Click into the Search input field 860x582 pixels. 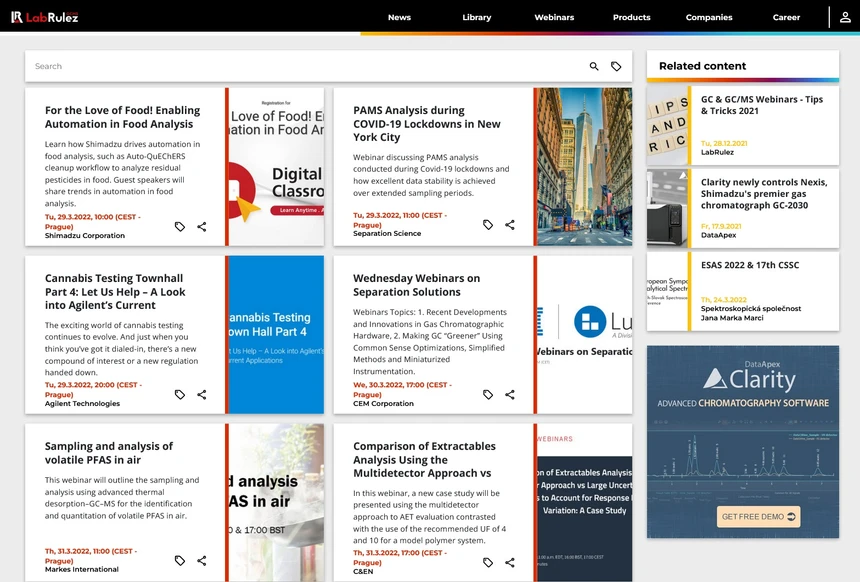(x=307, y=66)
